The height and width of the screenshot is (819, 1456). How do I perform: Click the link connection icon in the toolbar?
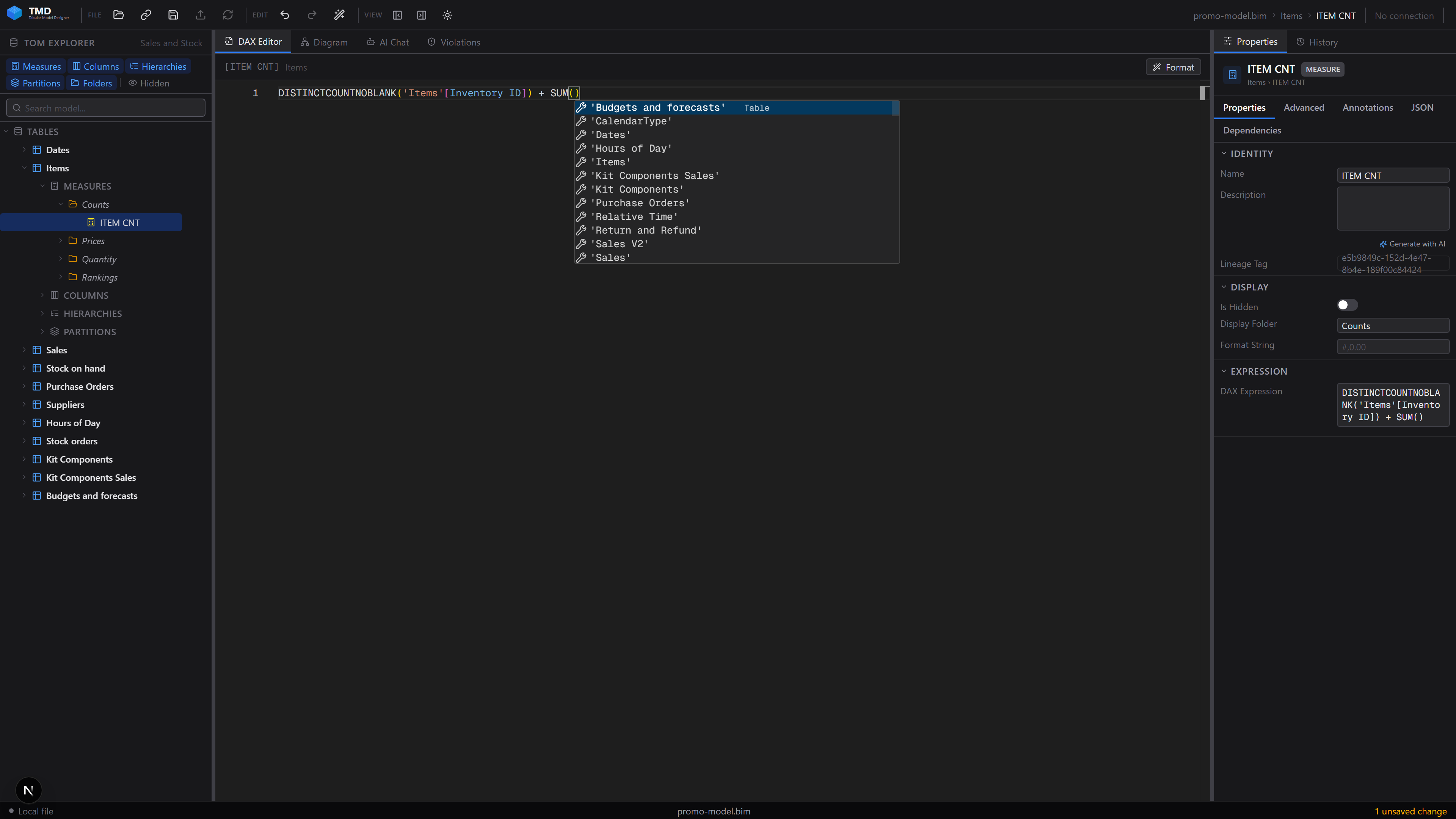click(146, 15)
